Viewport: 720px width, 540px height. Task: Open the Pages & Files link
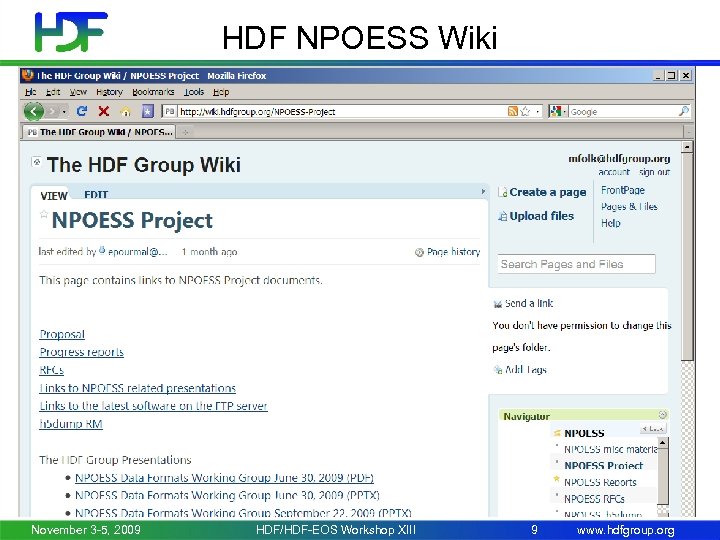(629, 207)
